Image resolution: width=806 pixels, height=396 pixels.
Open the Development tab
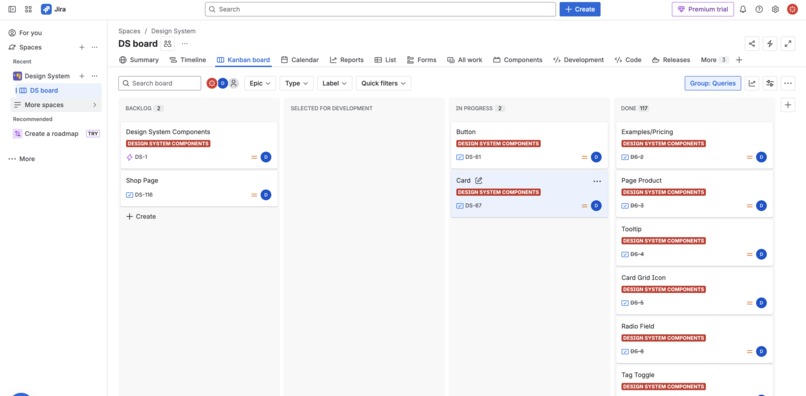point(578,60)
